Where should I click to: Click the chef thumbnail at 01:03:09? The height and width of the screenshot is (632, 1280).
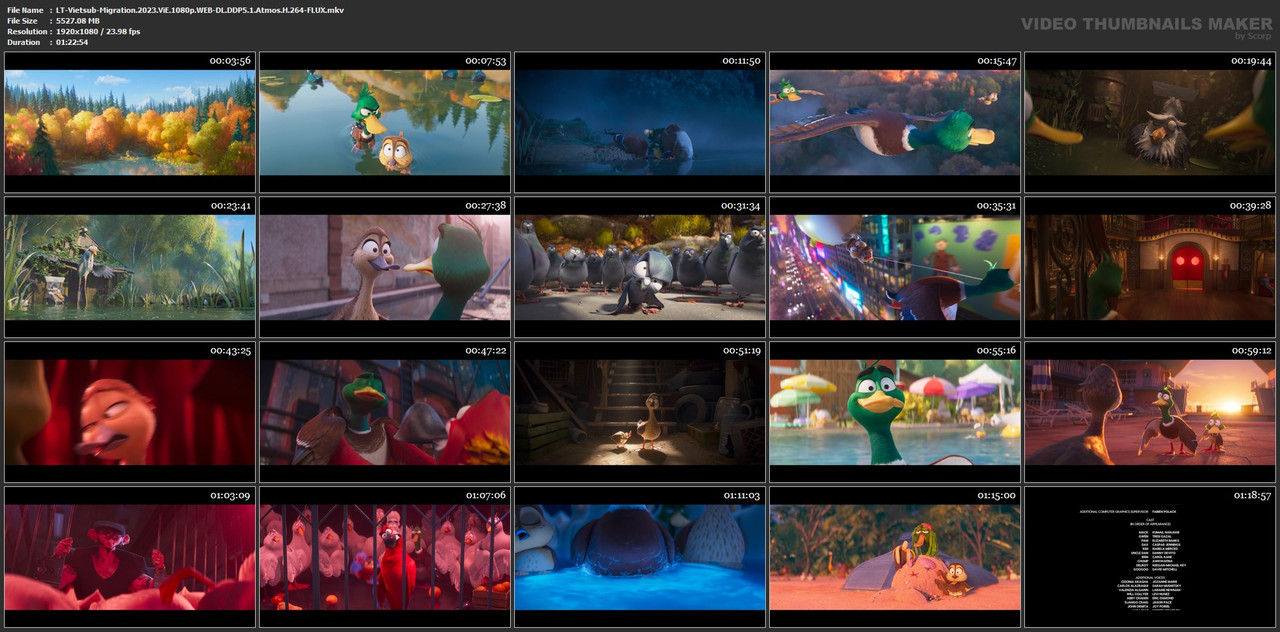(130, 557)
